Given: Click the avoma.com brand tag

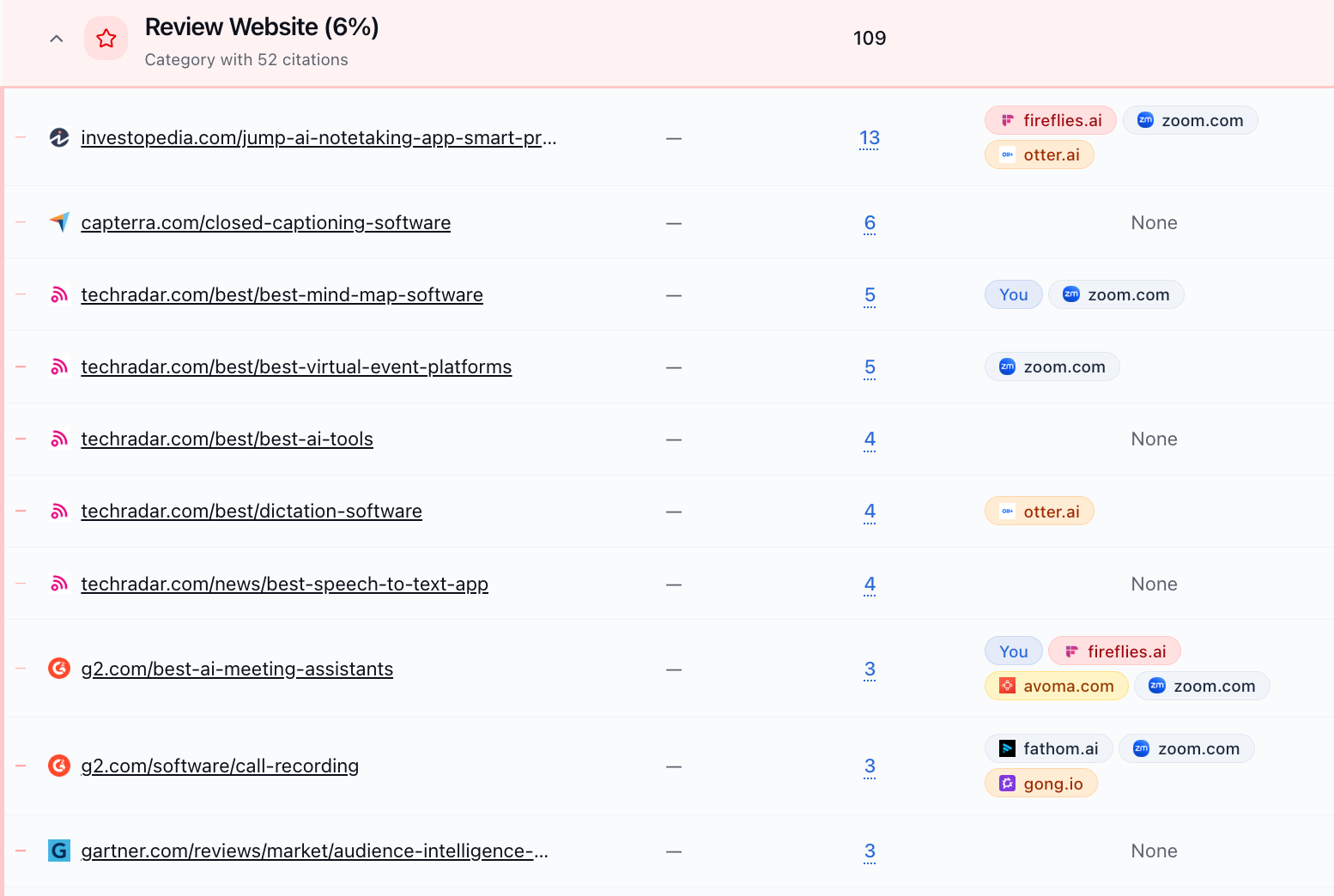Looking at the screenshot, I should pyautogui.click(x=1056, y=686).
